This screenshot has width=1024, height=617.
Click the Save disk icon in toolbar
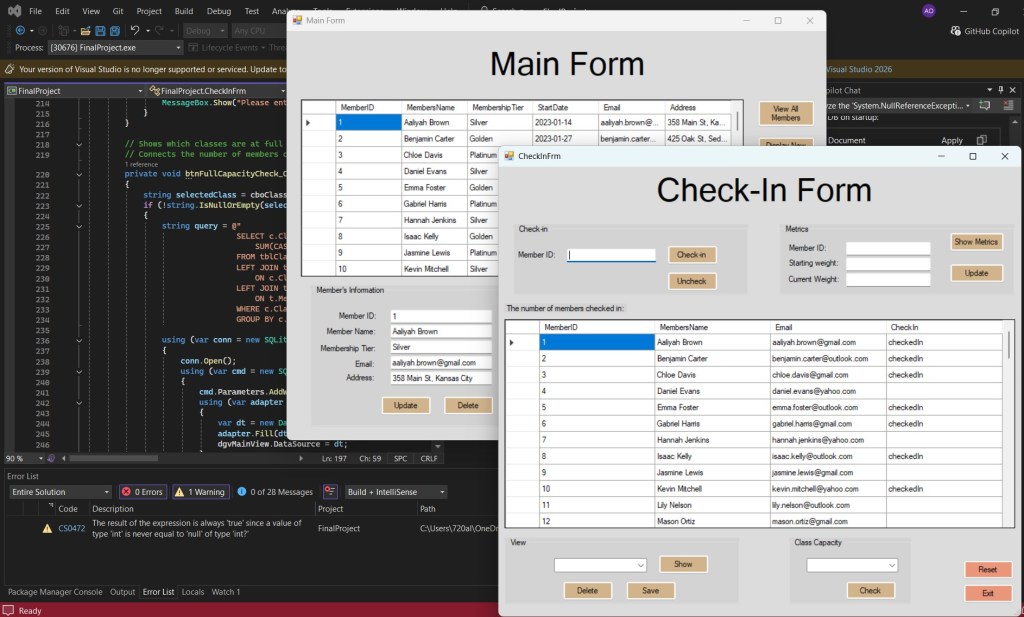tap(100, 31)
